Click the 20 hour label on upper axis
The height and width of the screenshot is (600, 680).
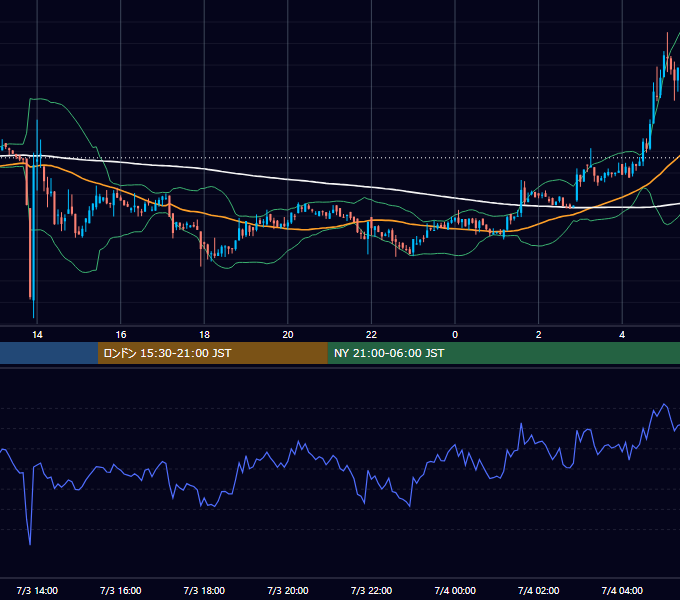(288, 335)
